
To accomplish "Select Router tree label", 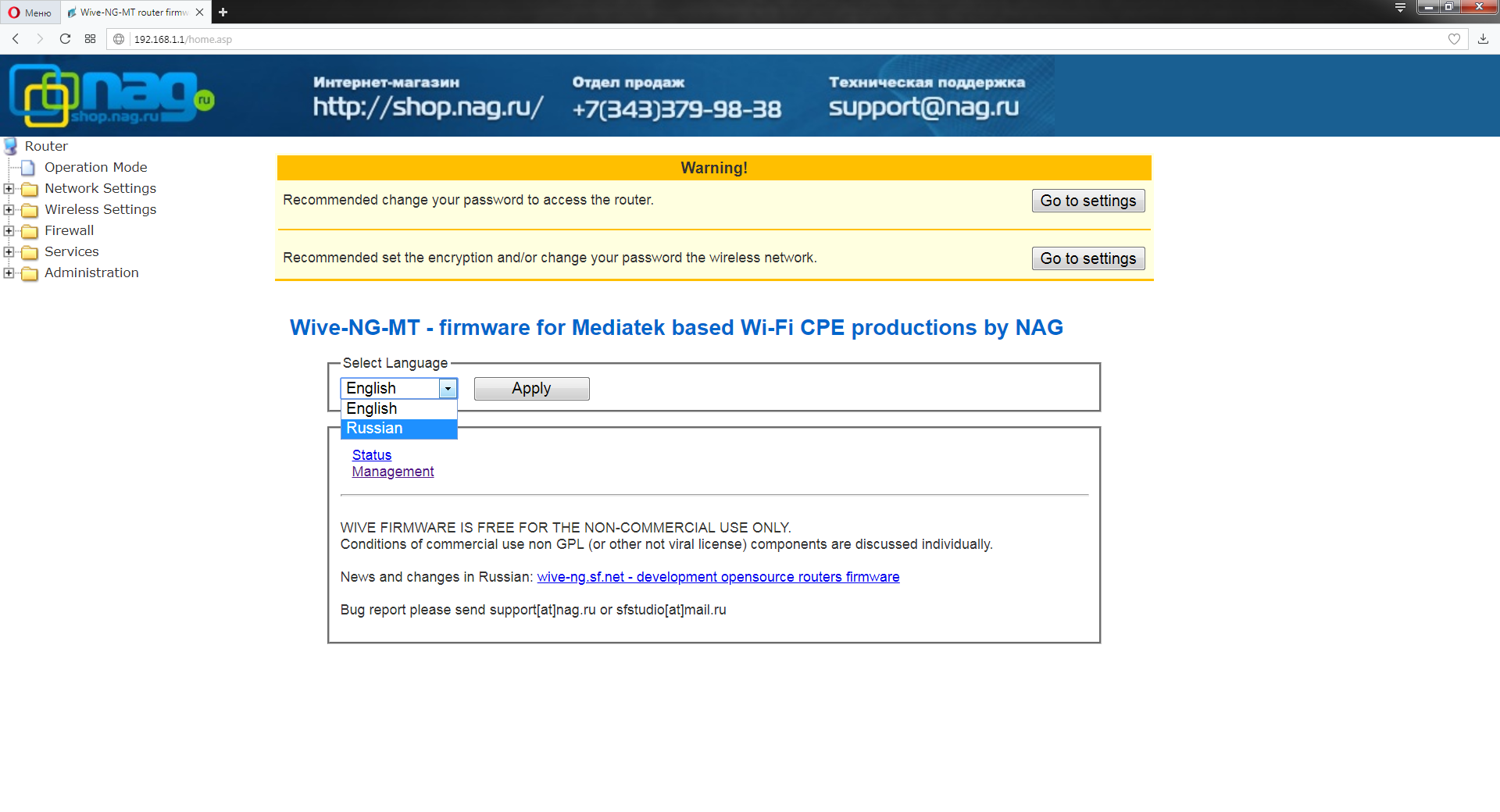I will [x=46, y=146].
